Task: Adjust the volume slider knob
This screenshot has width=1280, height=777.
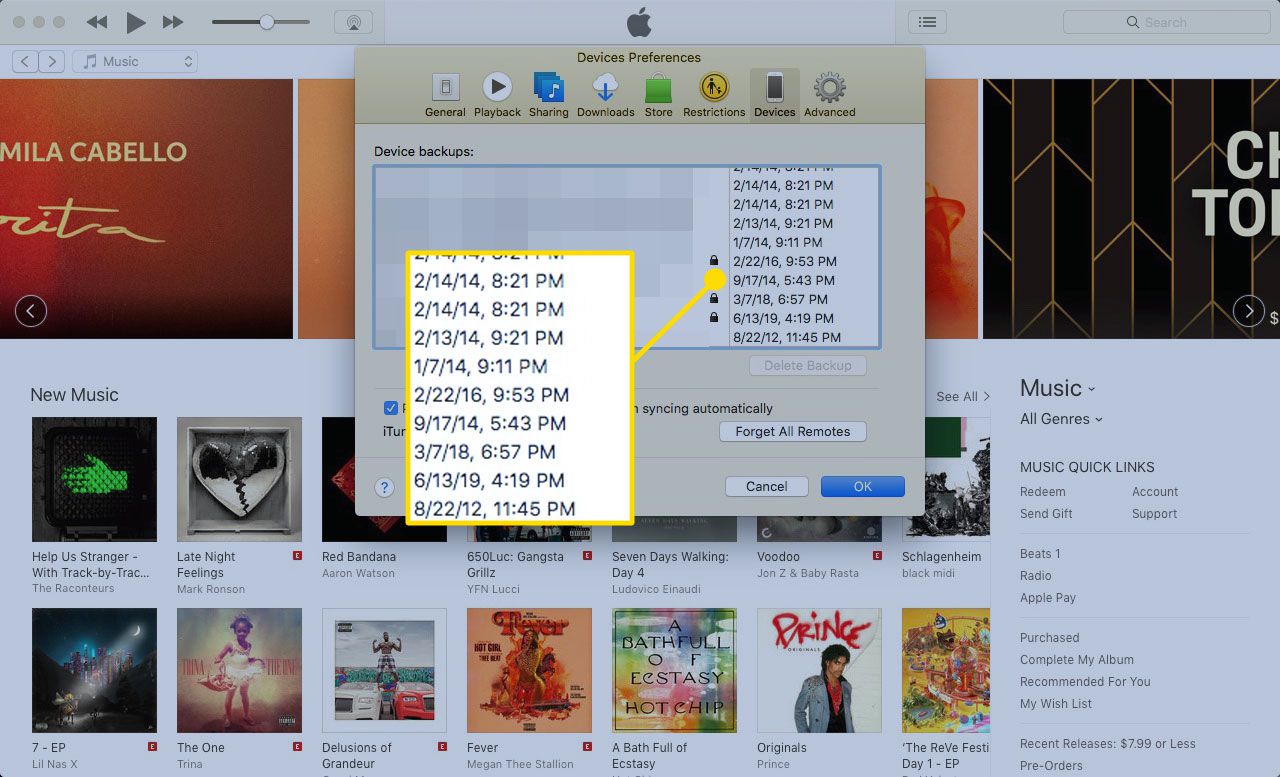Action: 267,22
